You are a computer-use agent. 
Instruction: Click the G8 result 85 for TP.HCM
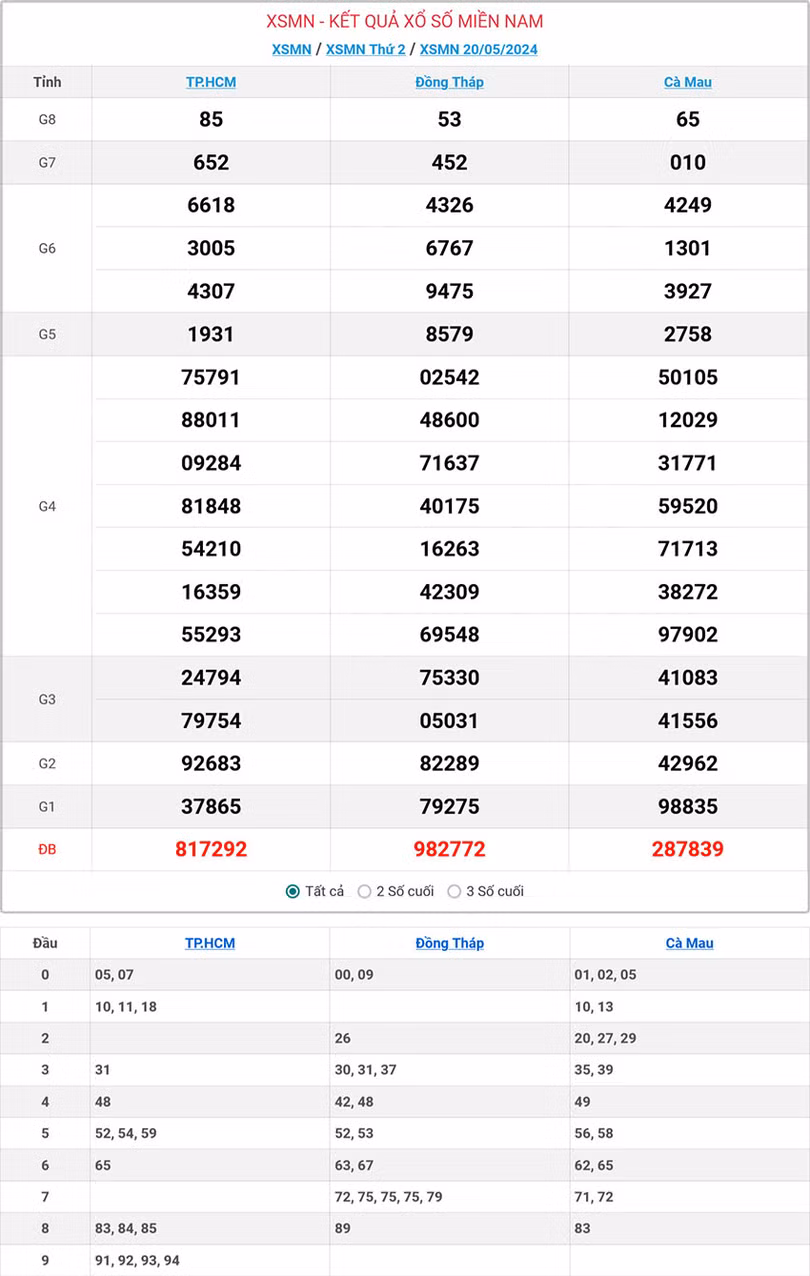point(211,119)
